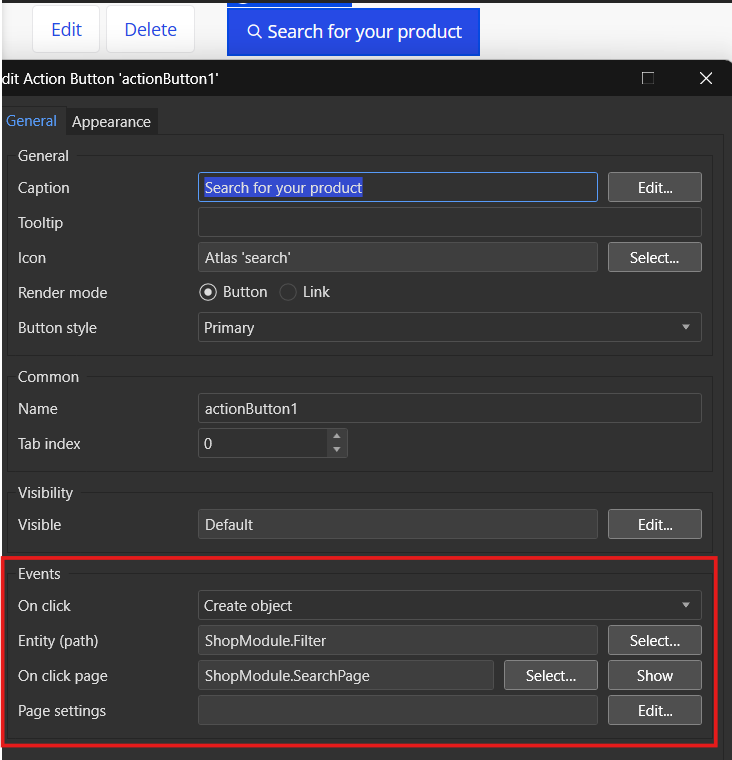Close the Edit Action Button dialog
Screen dimensions: 732x760
point(706,78)
